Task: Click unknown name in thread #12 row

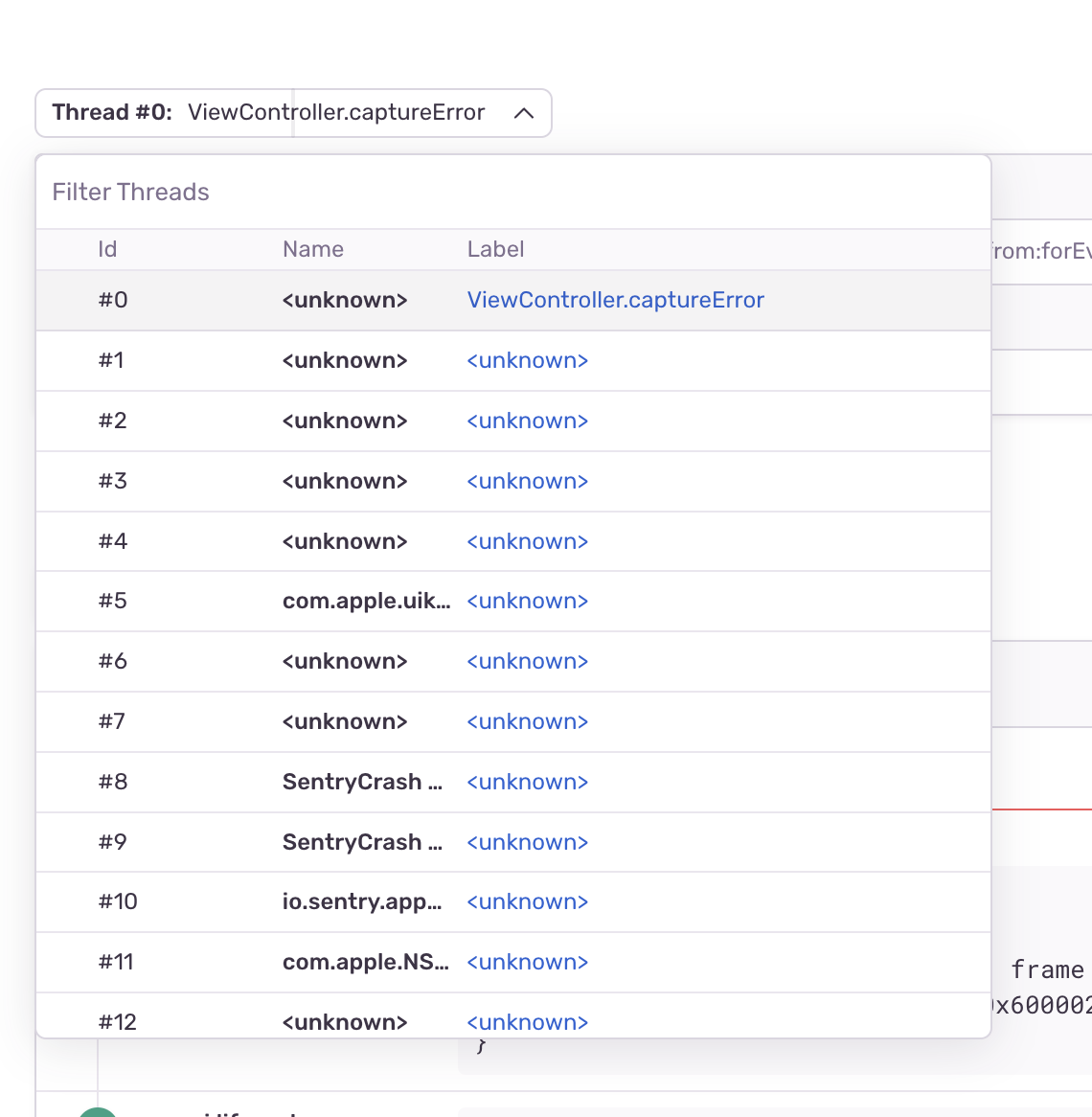Action: pos(345,1022)
